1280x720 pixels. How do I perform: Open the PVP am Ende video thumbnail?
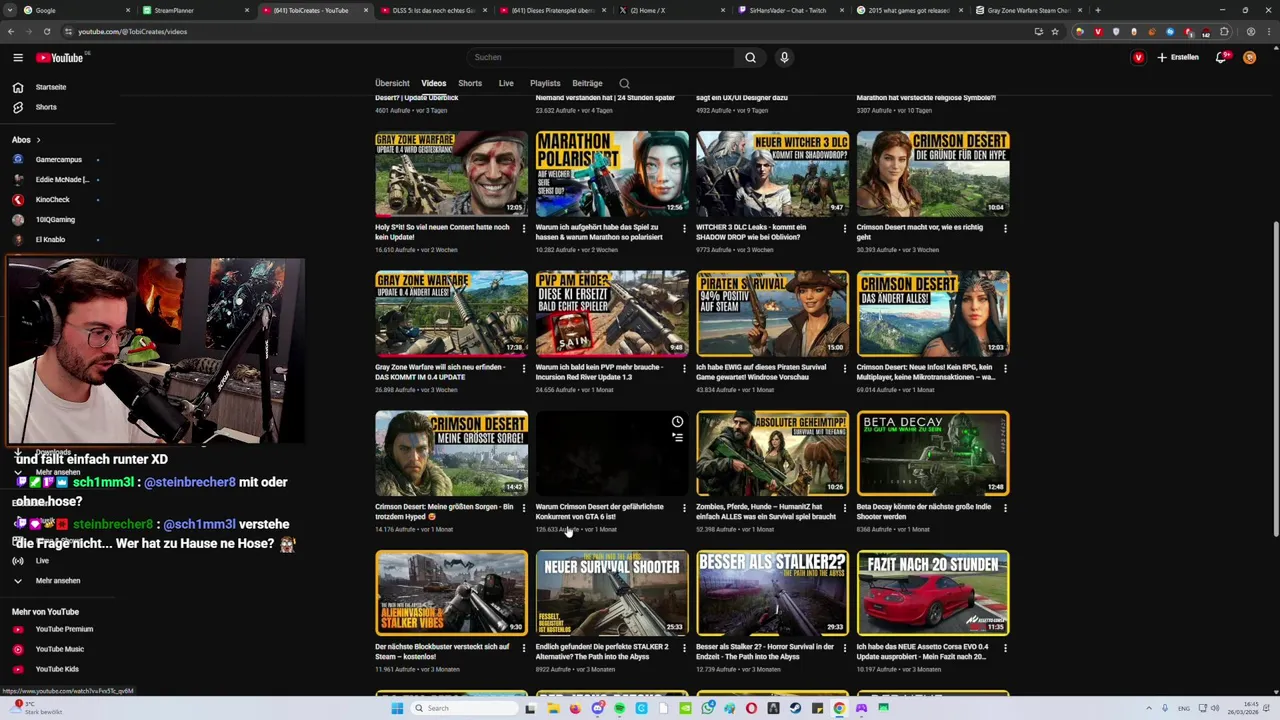pyautogui.click(x=612, y=314)
